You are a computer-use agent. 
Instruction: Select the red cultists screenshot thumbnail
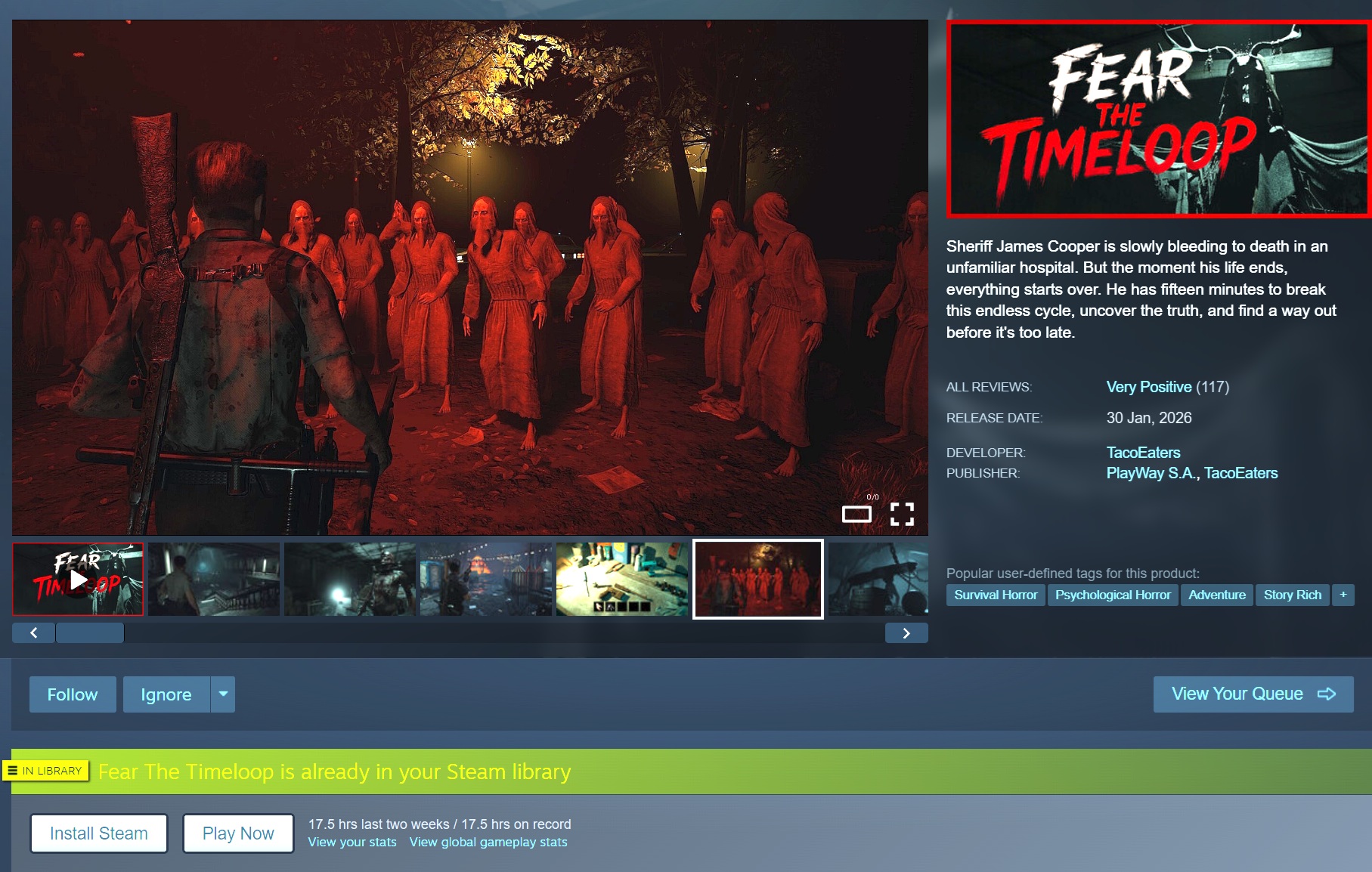coord(758,579)
